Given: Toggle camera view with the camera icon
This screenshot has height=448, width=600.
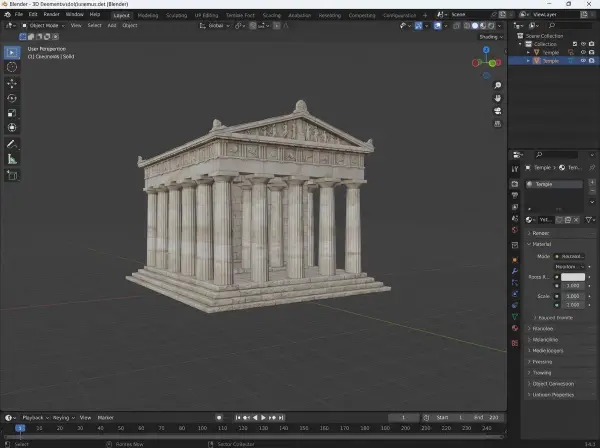Looking at the screenshot, I should (x=497, y=111).
